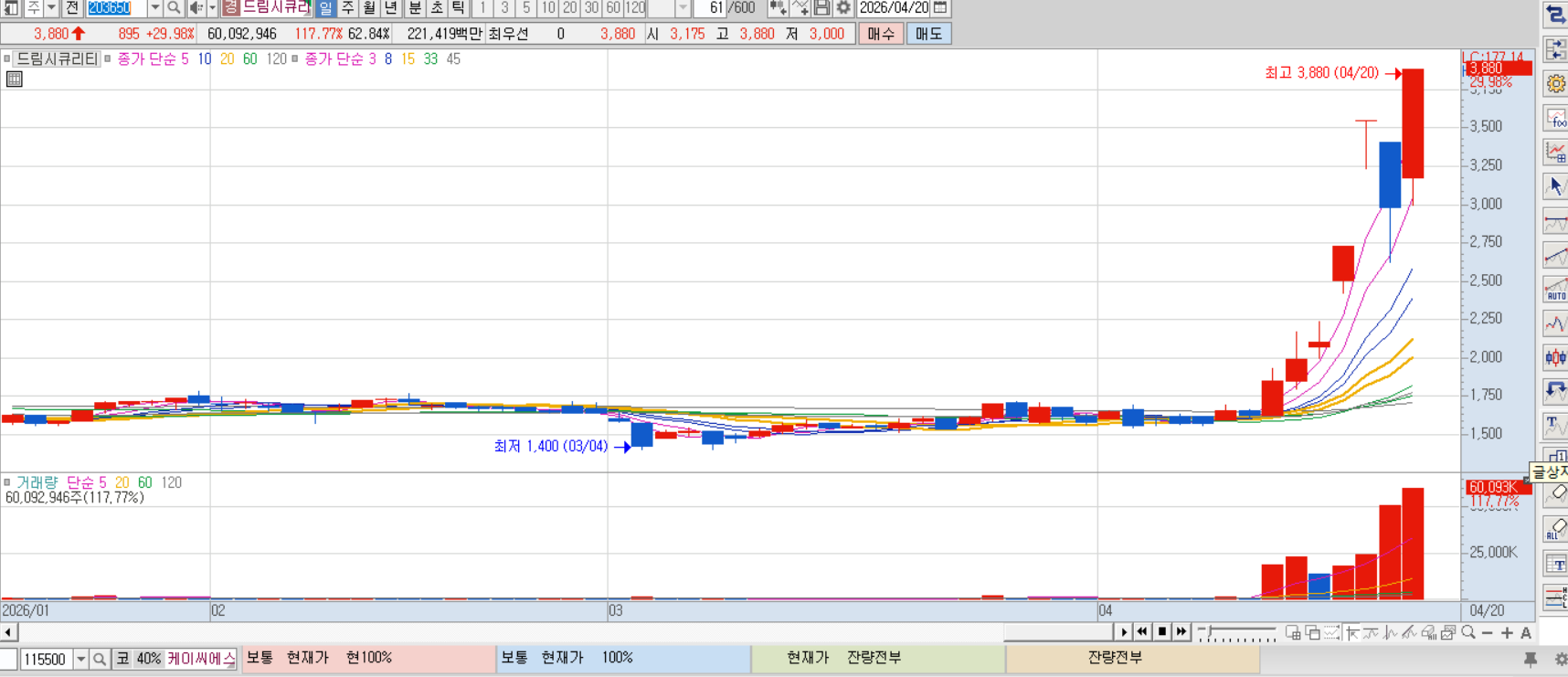Click the rewind button under chart

pos(1142,632)
